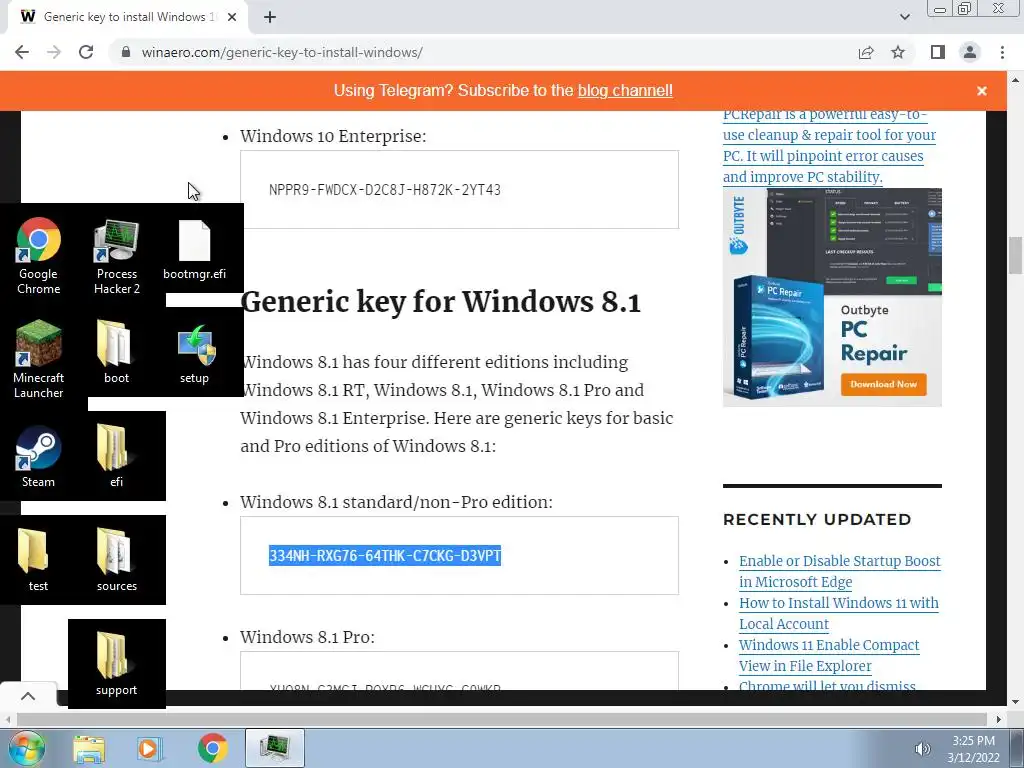The image size is (1024, 768).
Task: Open the Chrome profile avatar
Action: pyautogui.click(x=970, y=52)
